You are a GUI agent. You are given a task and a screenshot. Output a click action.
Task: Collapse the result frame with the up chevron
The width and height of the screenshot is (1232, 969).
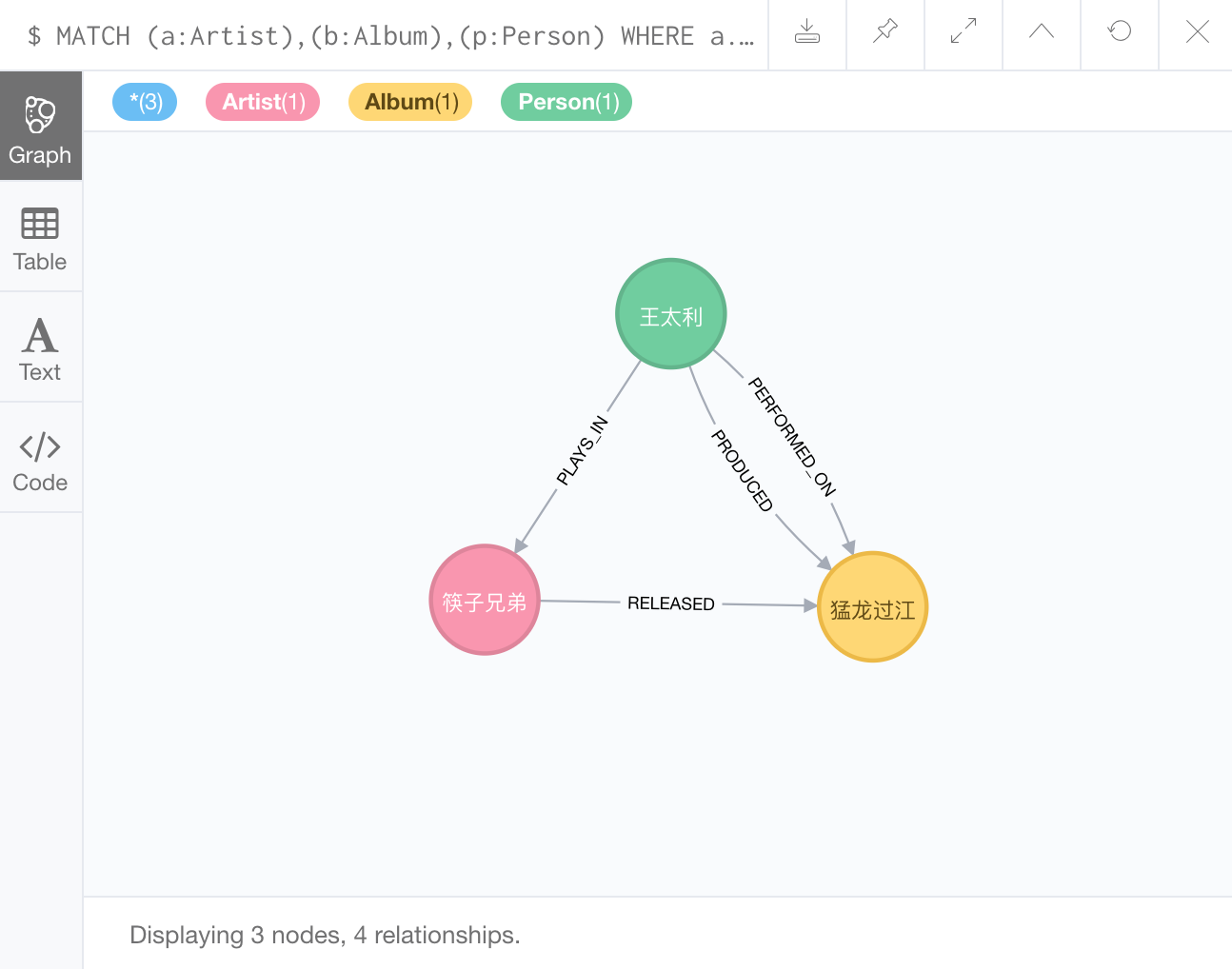1042,32
